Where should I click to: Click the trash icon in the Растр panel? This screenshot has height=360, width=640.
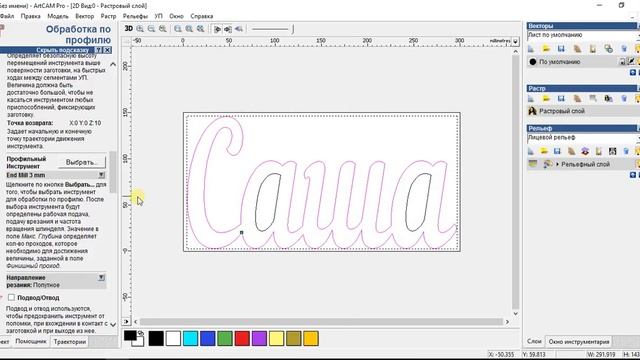pyautogui.click(x=624, y=98)
